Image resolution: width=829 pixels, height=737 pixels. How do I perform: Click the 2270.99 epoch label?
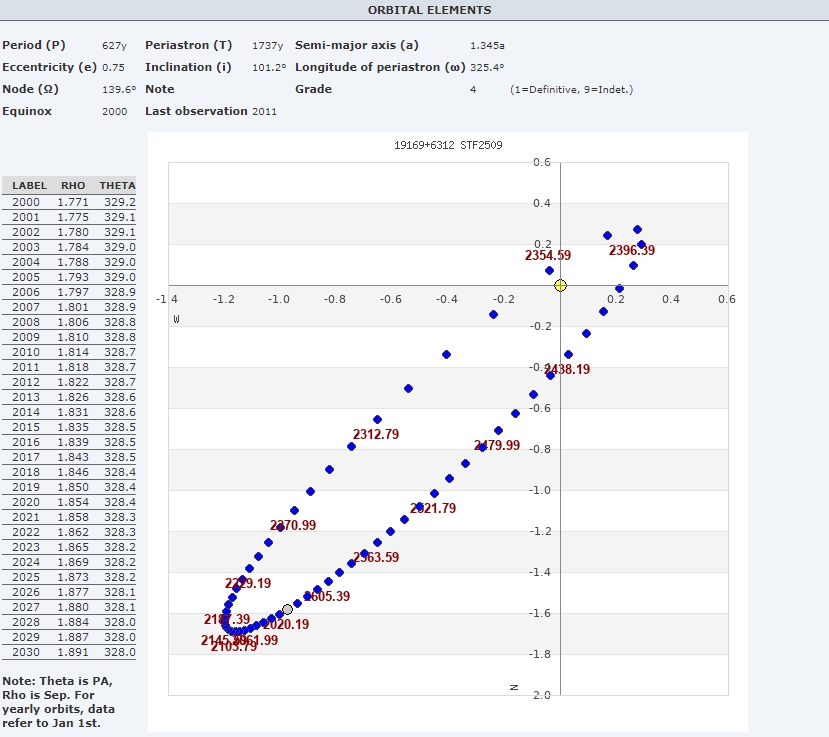click(293, 526)
